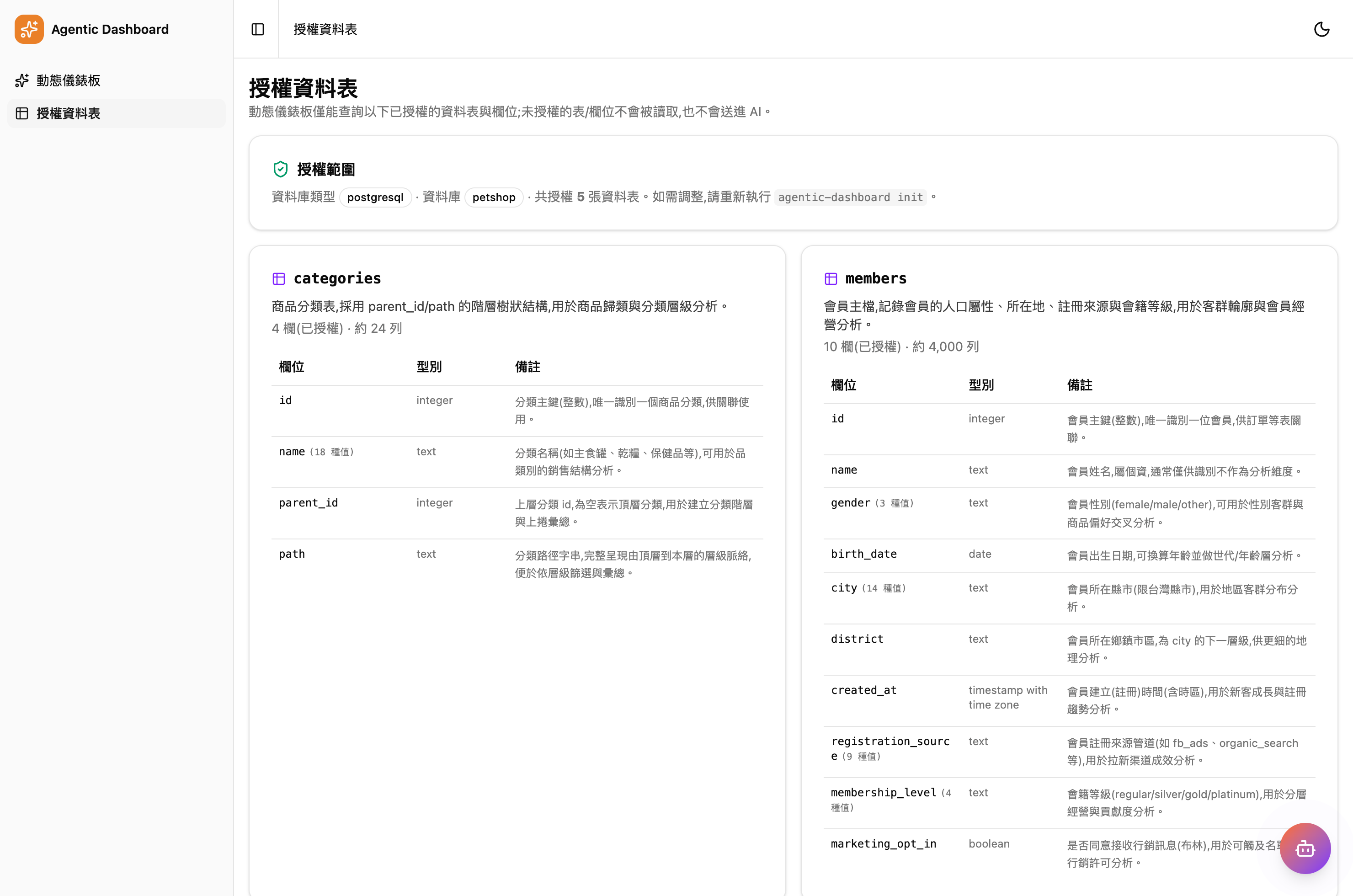This screenshot has height=896, width=1353.
Task: Click the id field in members table
Action: [837, 418]
